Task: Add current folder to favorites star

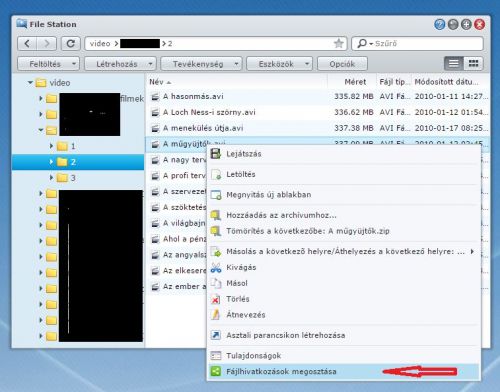Action: coord(339,43)
